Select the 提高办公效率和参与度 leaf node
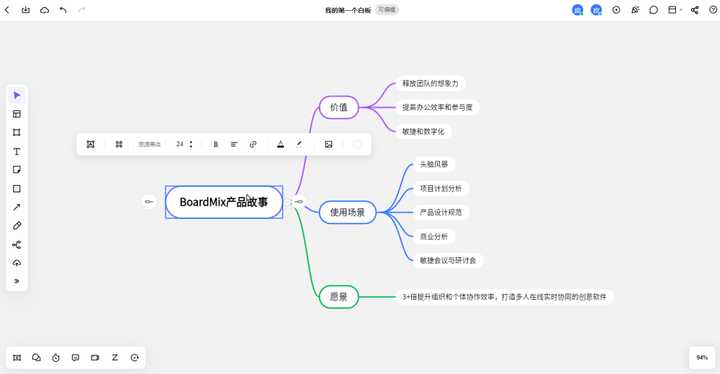The height and width of the screenshot is (374, 720). [437, 108]
